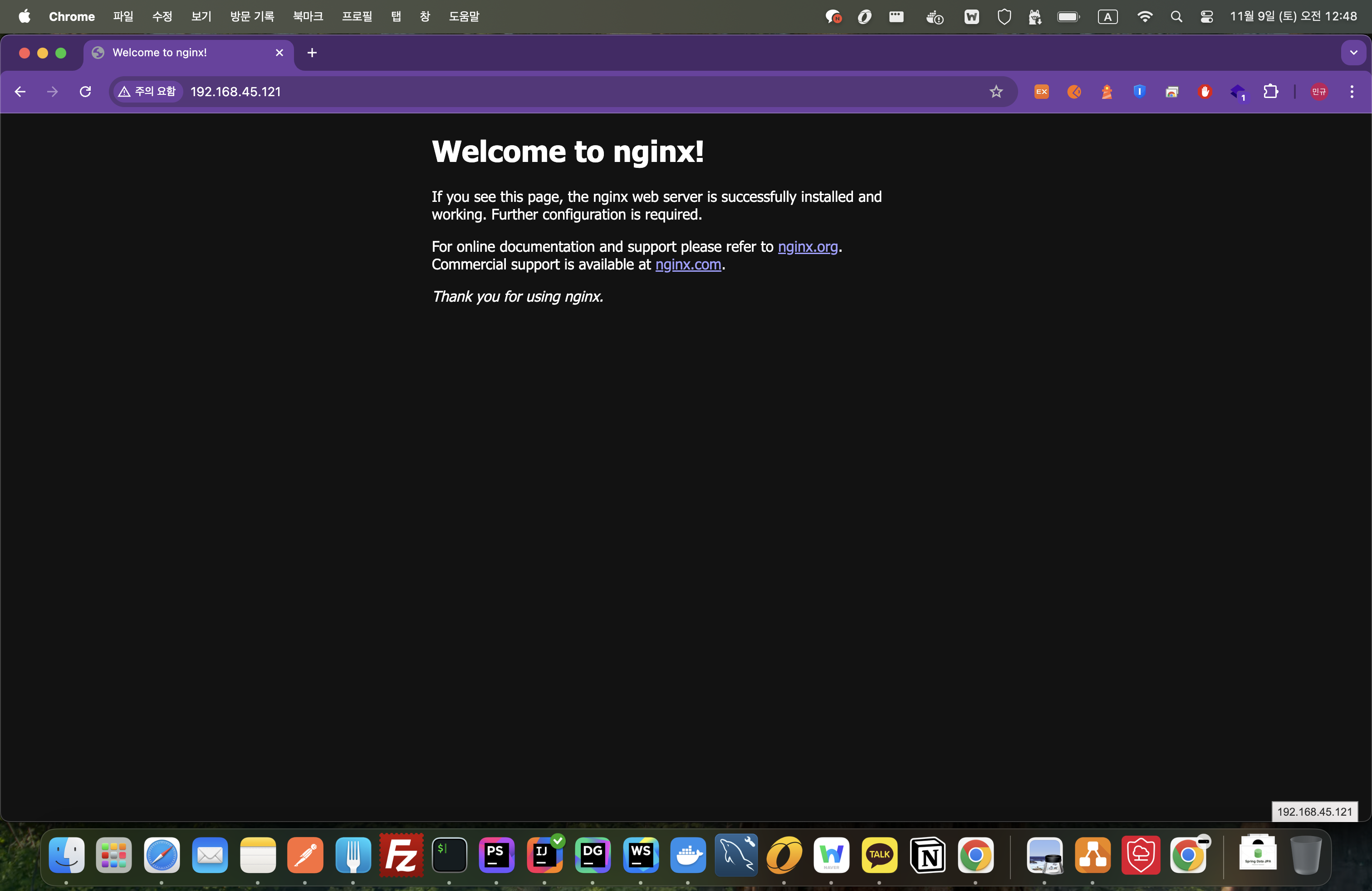Click the address bar URL field
The width and height of the screenshot is (1372, 891).
pyautogui.click(x=519, y=92)
